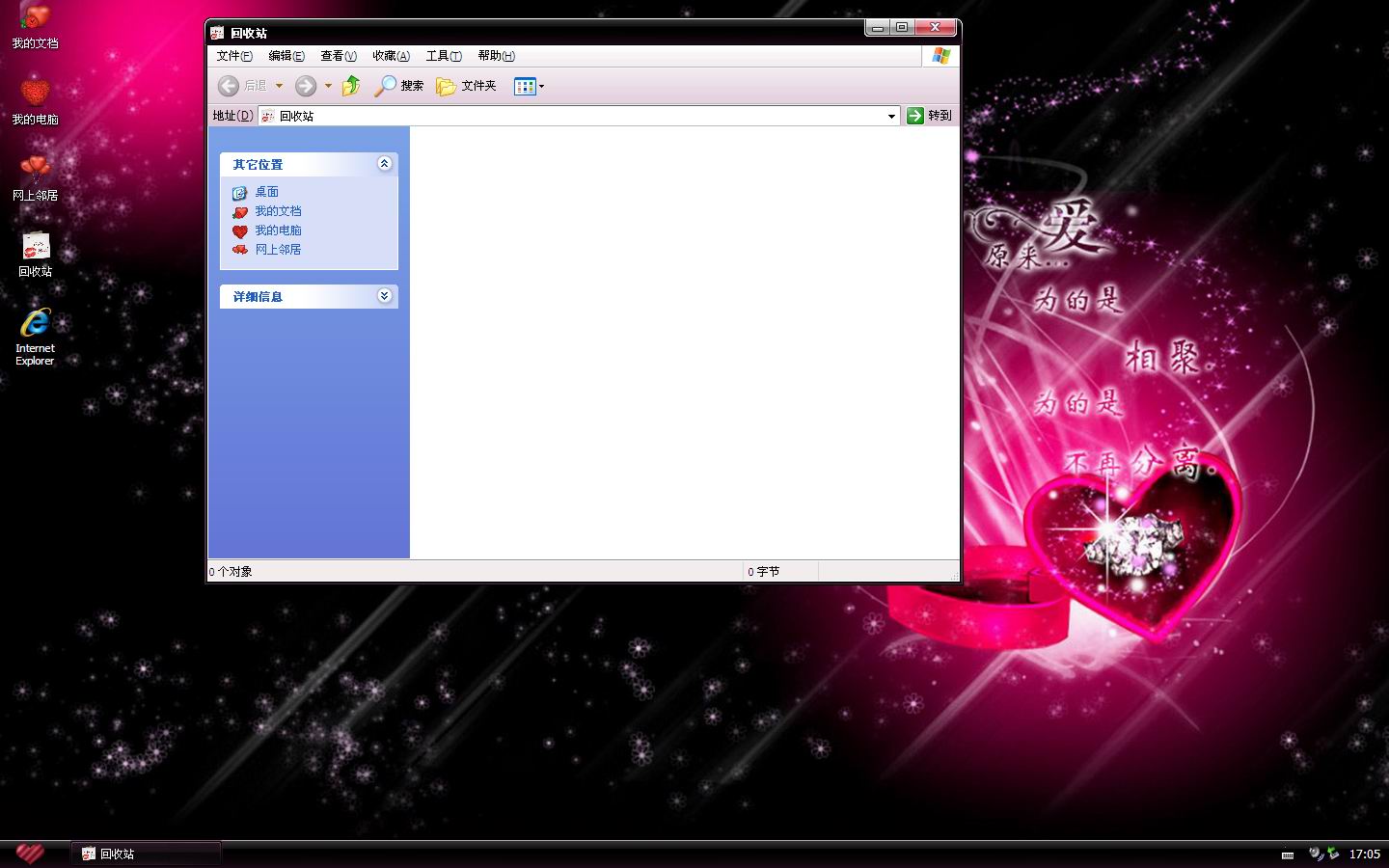This screenshot has width=1389, height=868.
Task: Open the 查看(V) menu
Action: [339, 56]
